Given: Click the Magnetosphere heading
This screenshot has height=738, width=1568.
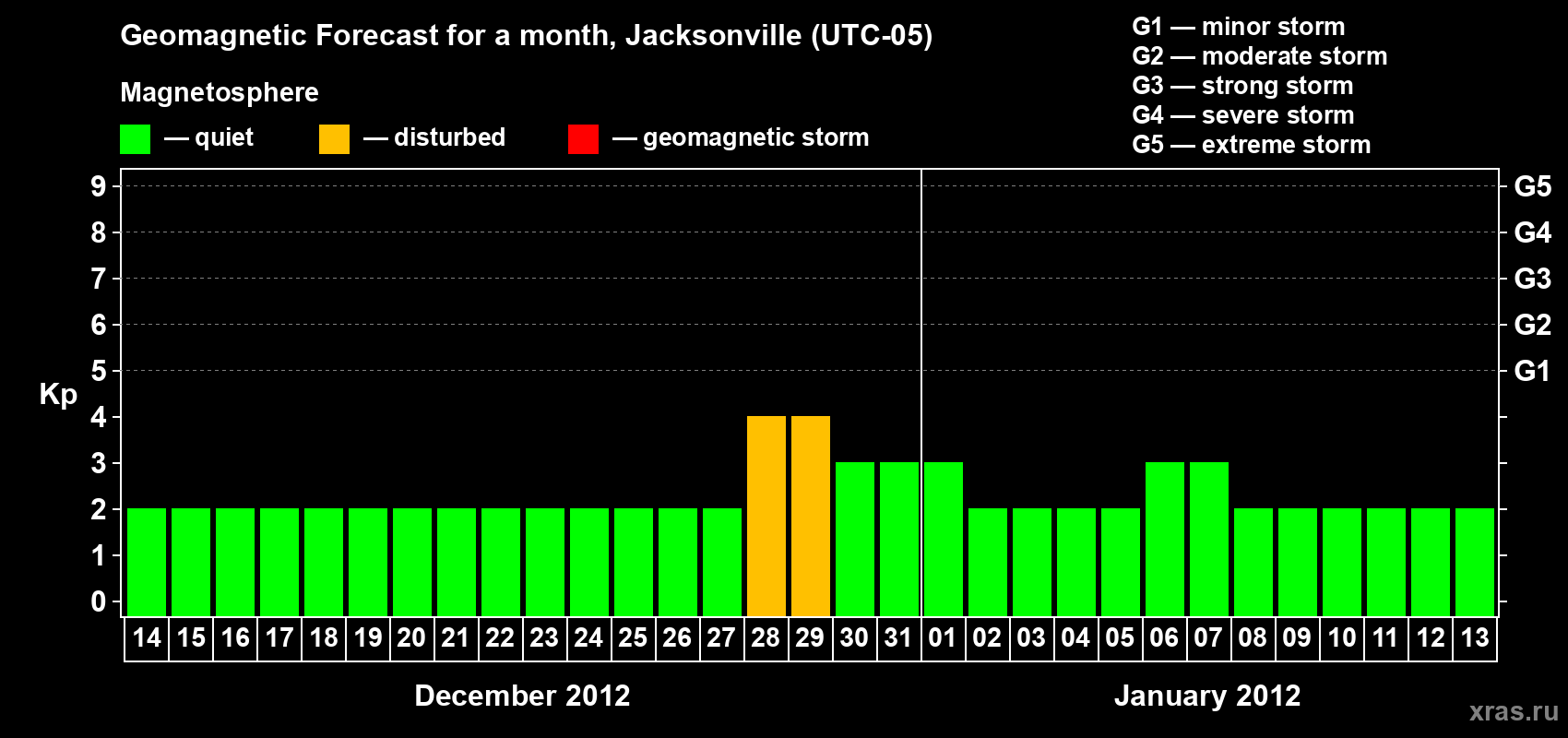Looking at the screenshot, I should (x=220, y=92).
